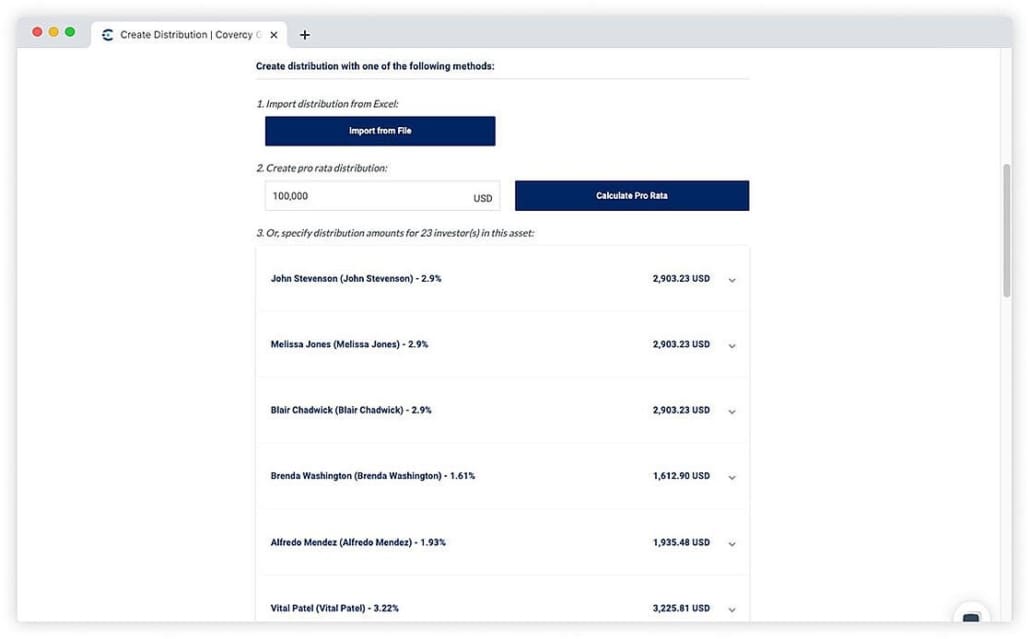1030x639 pixels.
Task: Click the yellow macOS minimize button
Action: click(x=54, y=32)
